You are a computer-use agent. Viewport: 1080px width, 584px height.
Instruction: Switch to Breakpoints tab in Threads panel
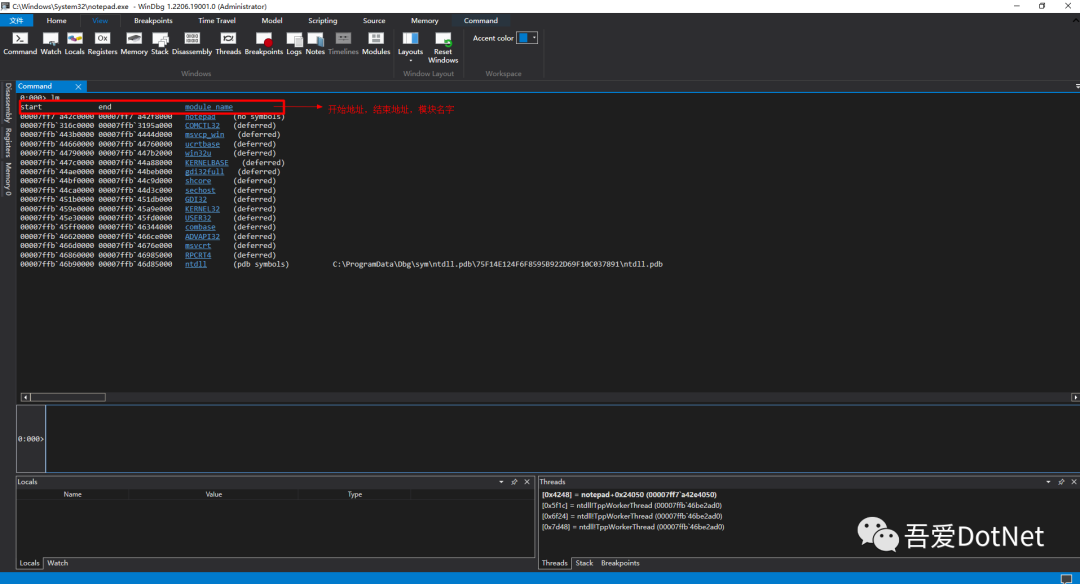click(x=620, y=563)
